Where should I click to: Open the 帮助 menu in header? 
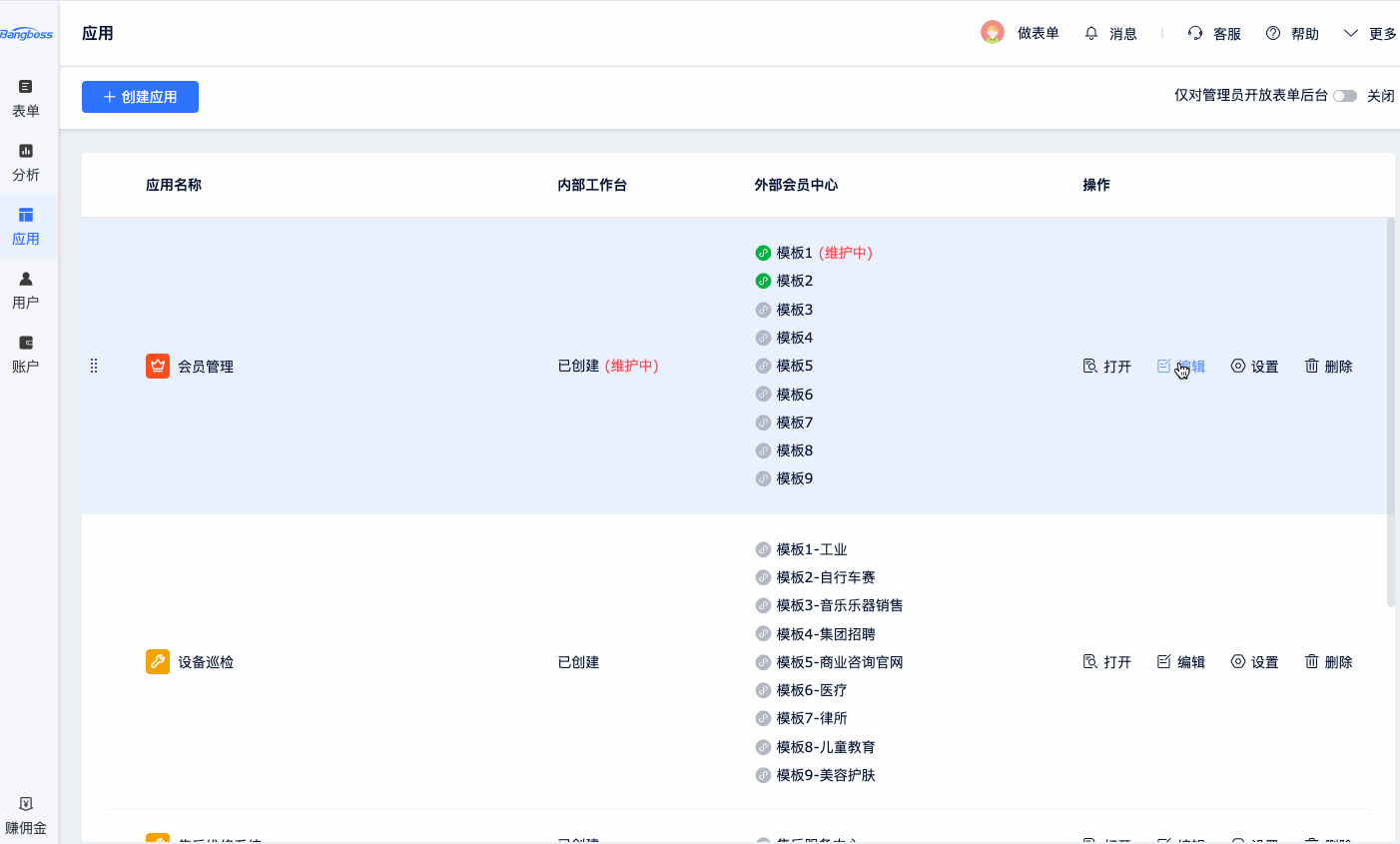click(x=1292, y=34)
